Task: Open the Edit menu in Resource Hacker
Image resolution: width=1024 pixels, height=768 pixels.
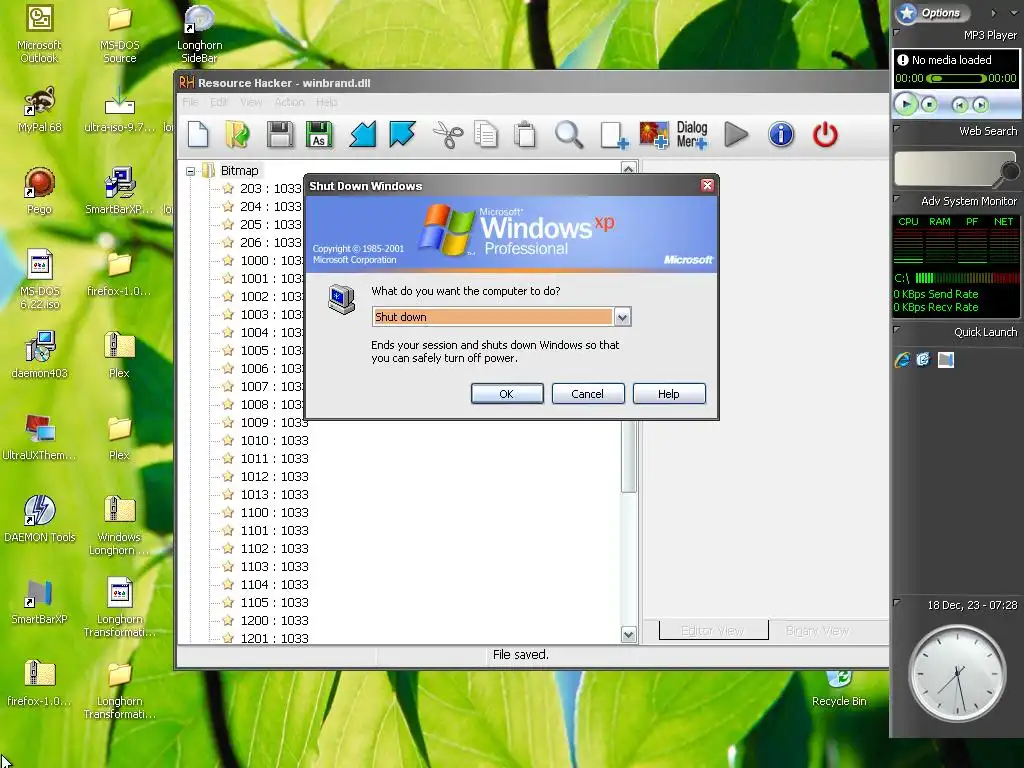Action: [219, 103]
